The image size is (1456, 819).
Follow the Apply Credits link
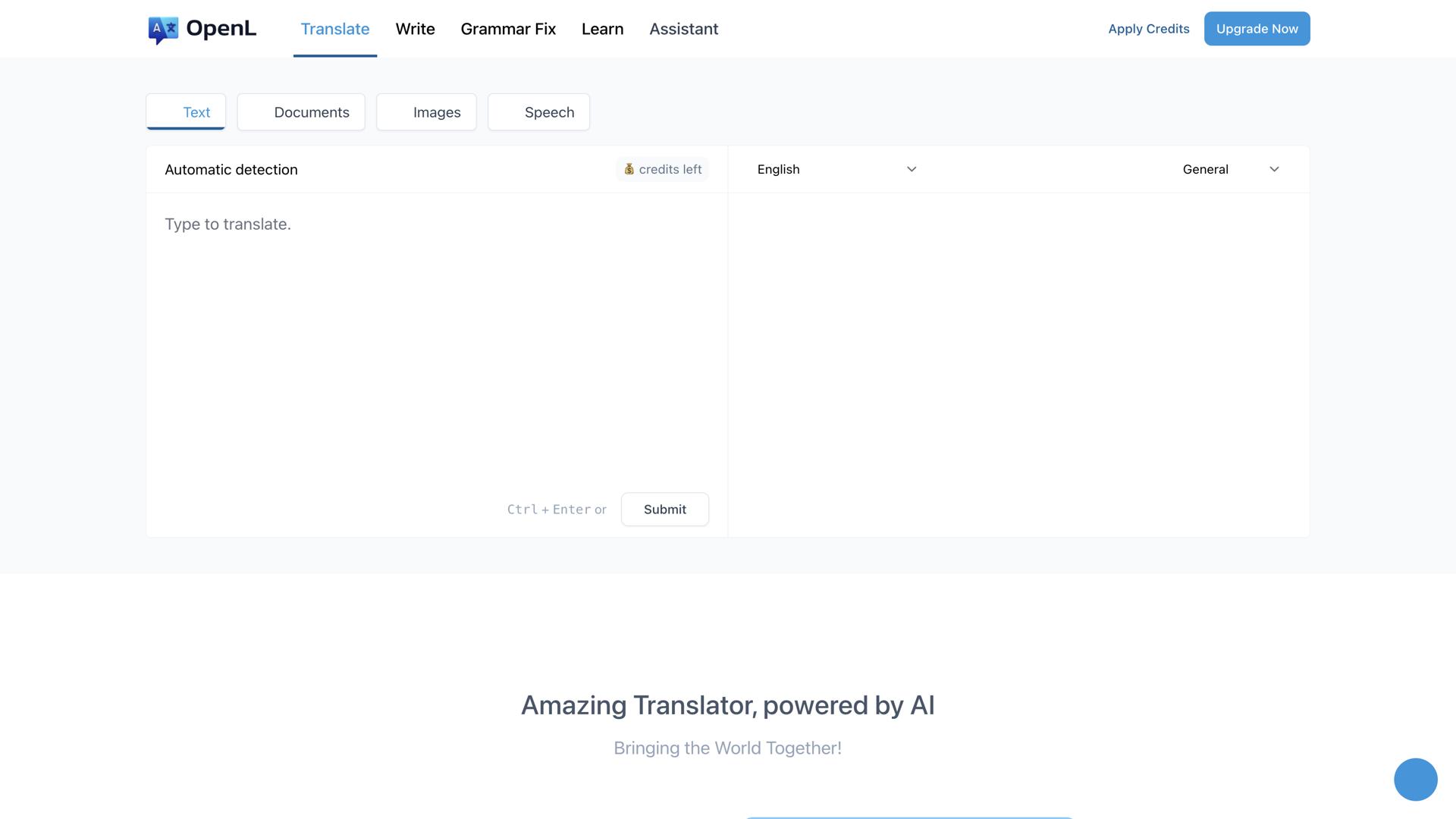[x=1148, y=29]
